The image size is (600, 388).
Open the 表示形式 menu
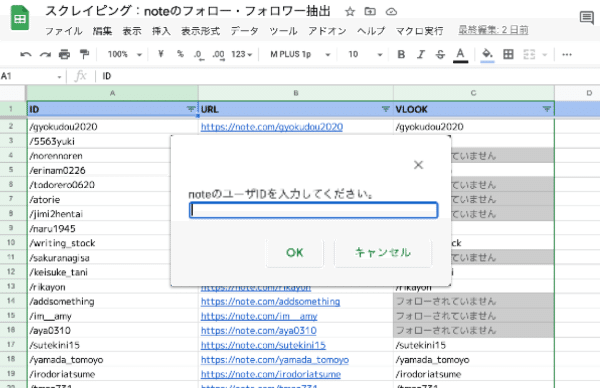pos(201,31)
